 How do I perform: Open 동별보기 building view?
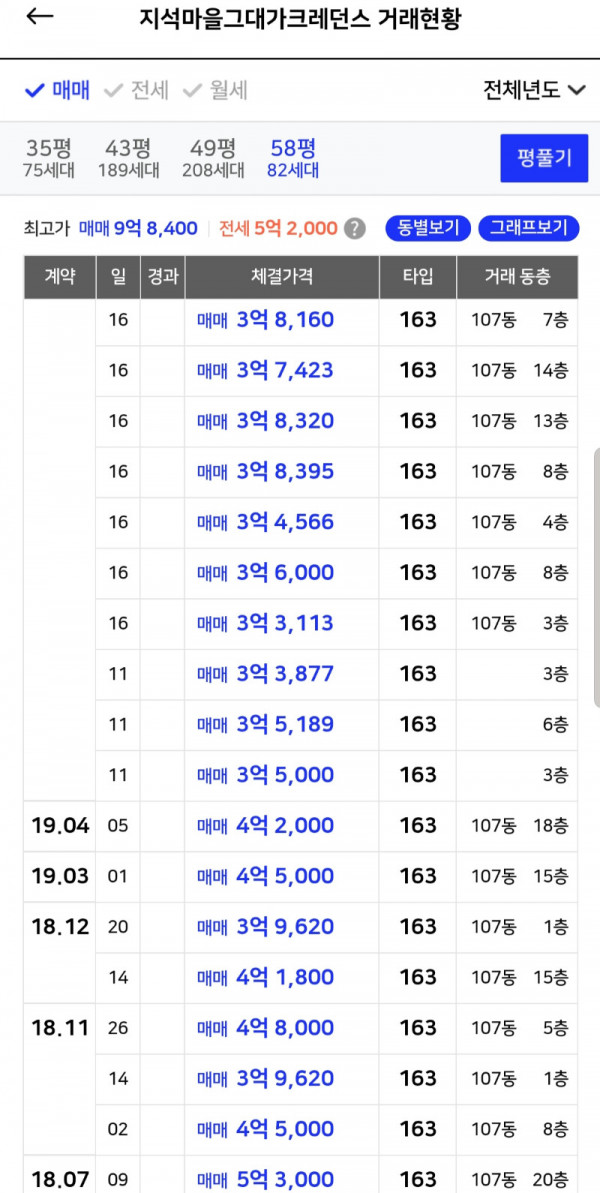pos(428,228)
